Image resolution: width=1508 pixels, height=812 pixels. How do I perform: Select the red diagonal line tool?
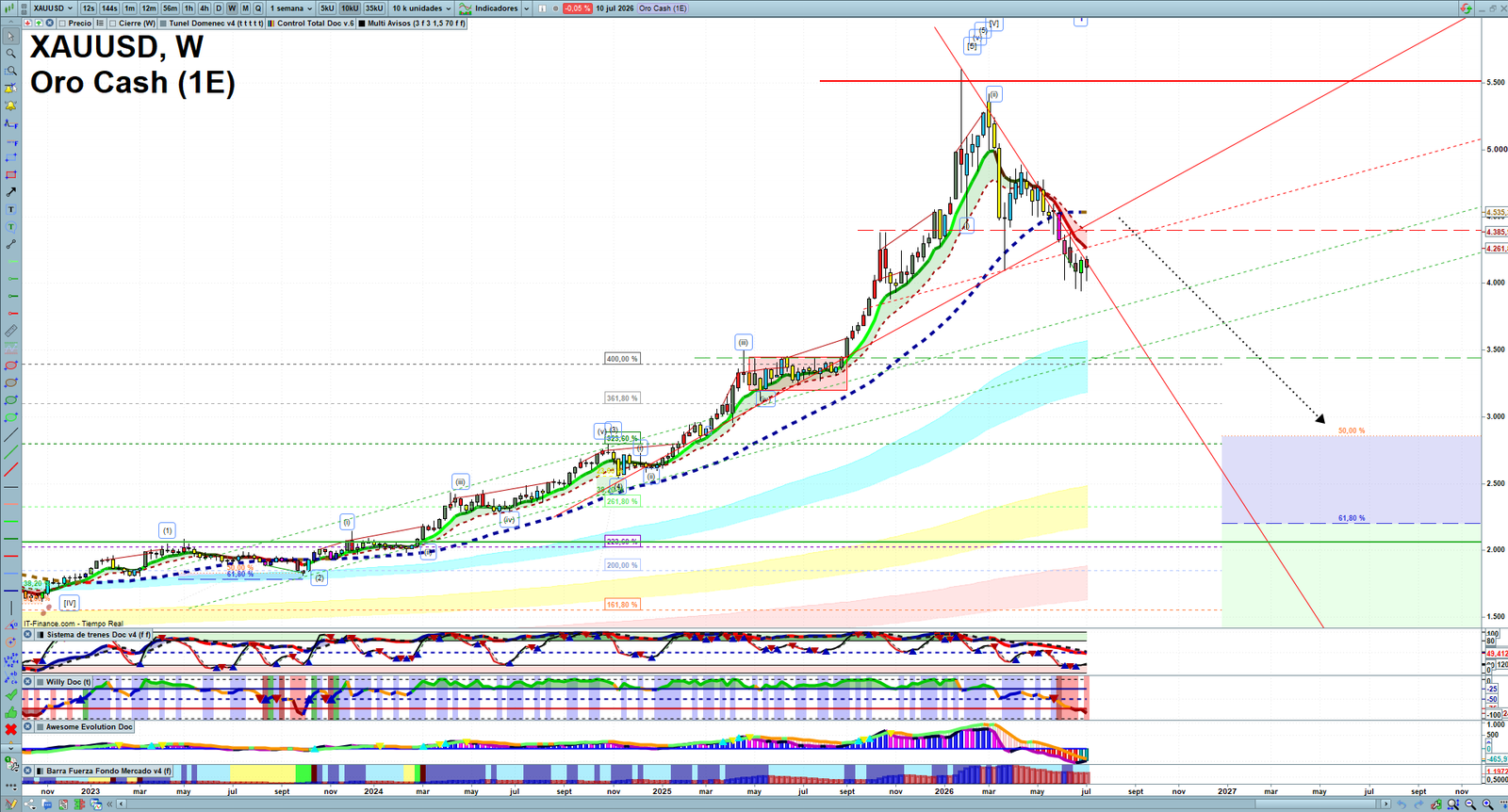coord(10,469)
